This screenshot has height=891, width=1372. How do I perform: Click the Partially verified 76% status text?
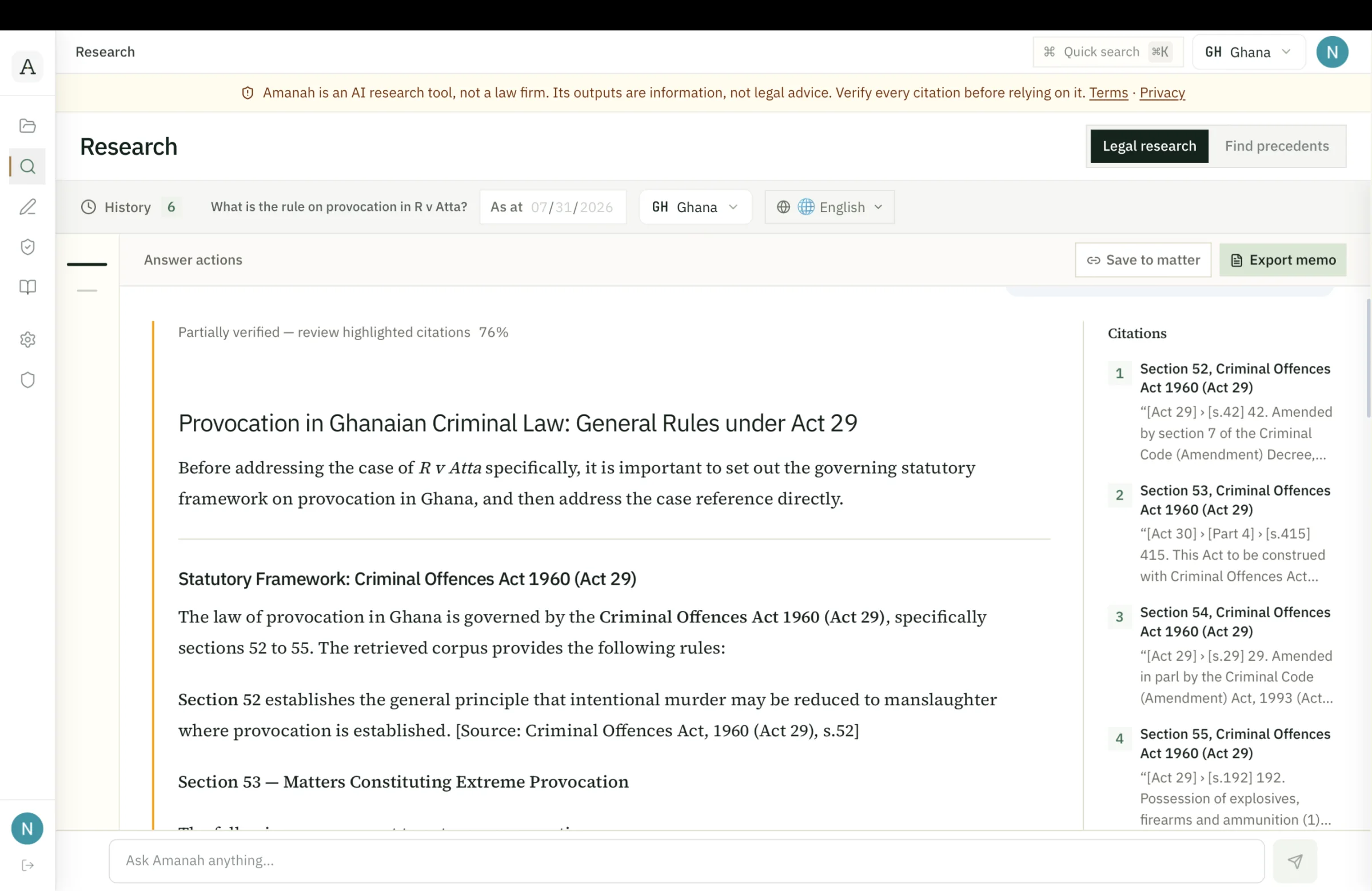[343, 333]
